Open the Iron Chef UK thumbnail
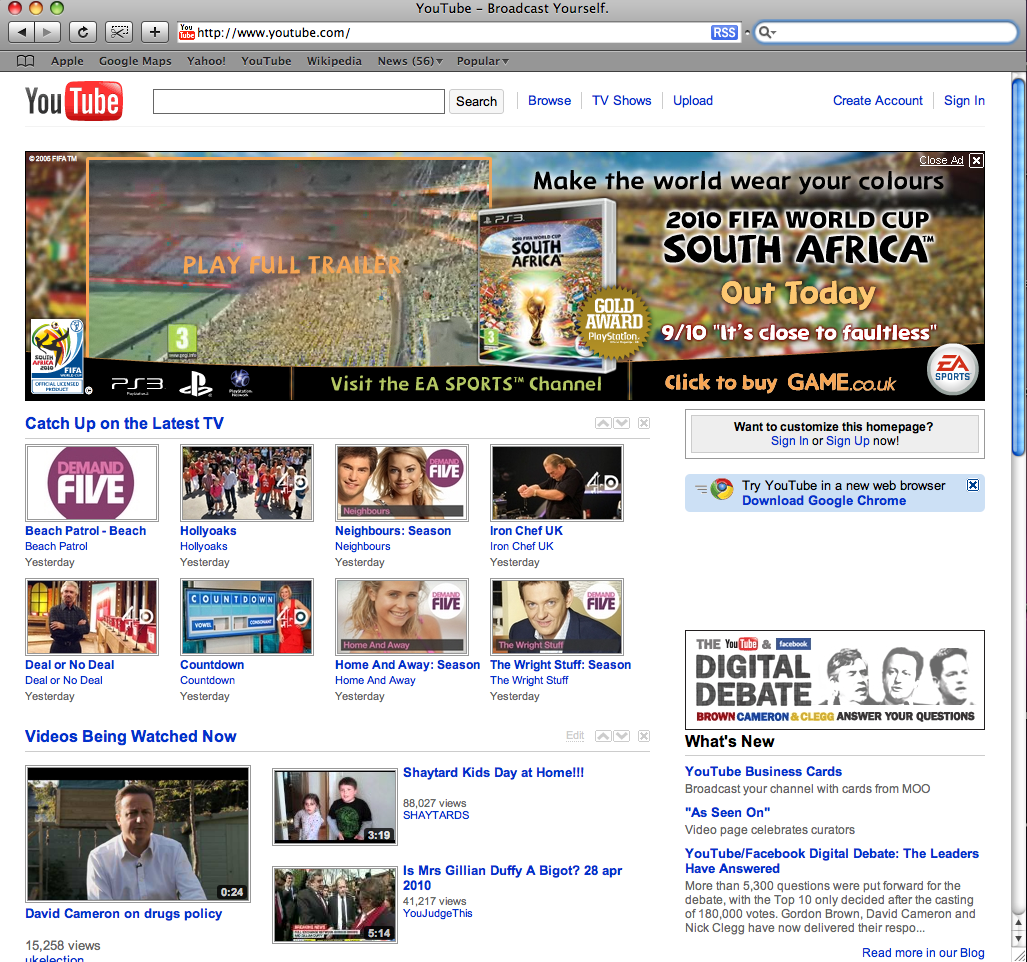This screenshot has height=962, width=1027. [x=557, y=483]
